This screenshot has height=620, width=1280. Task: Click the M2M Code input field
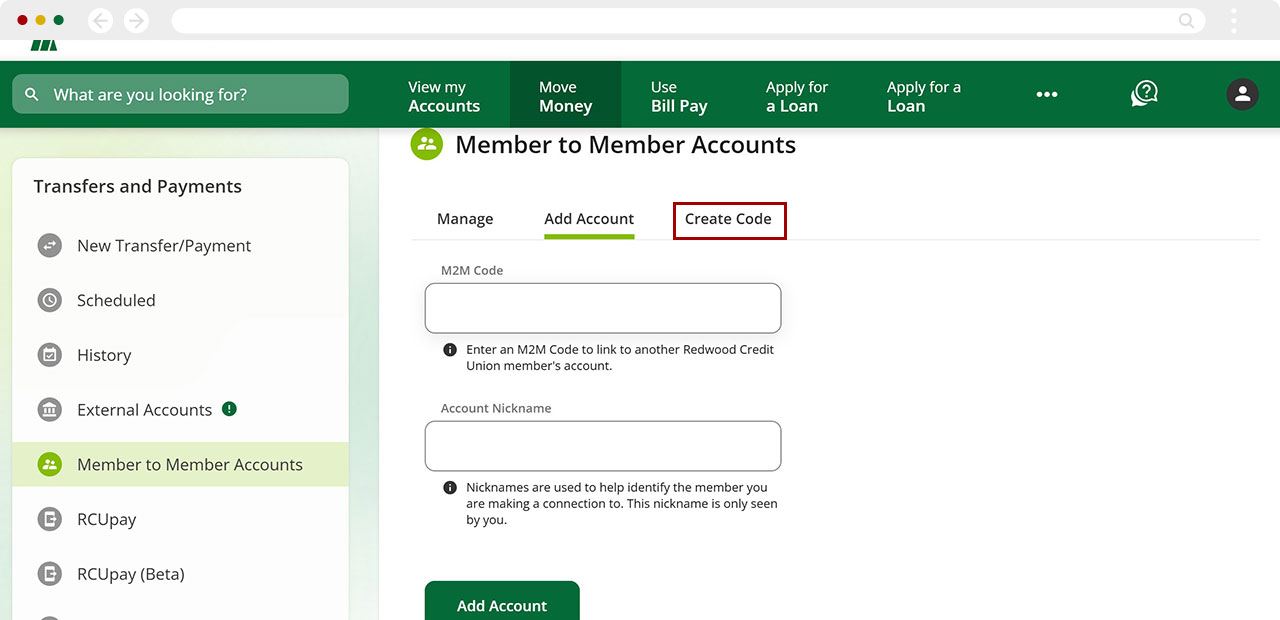[x=603, y=308]
